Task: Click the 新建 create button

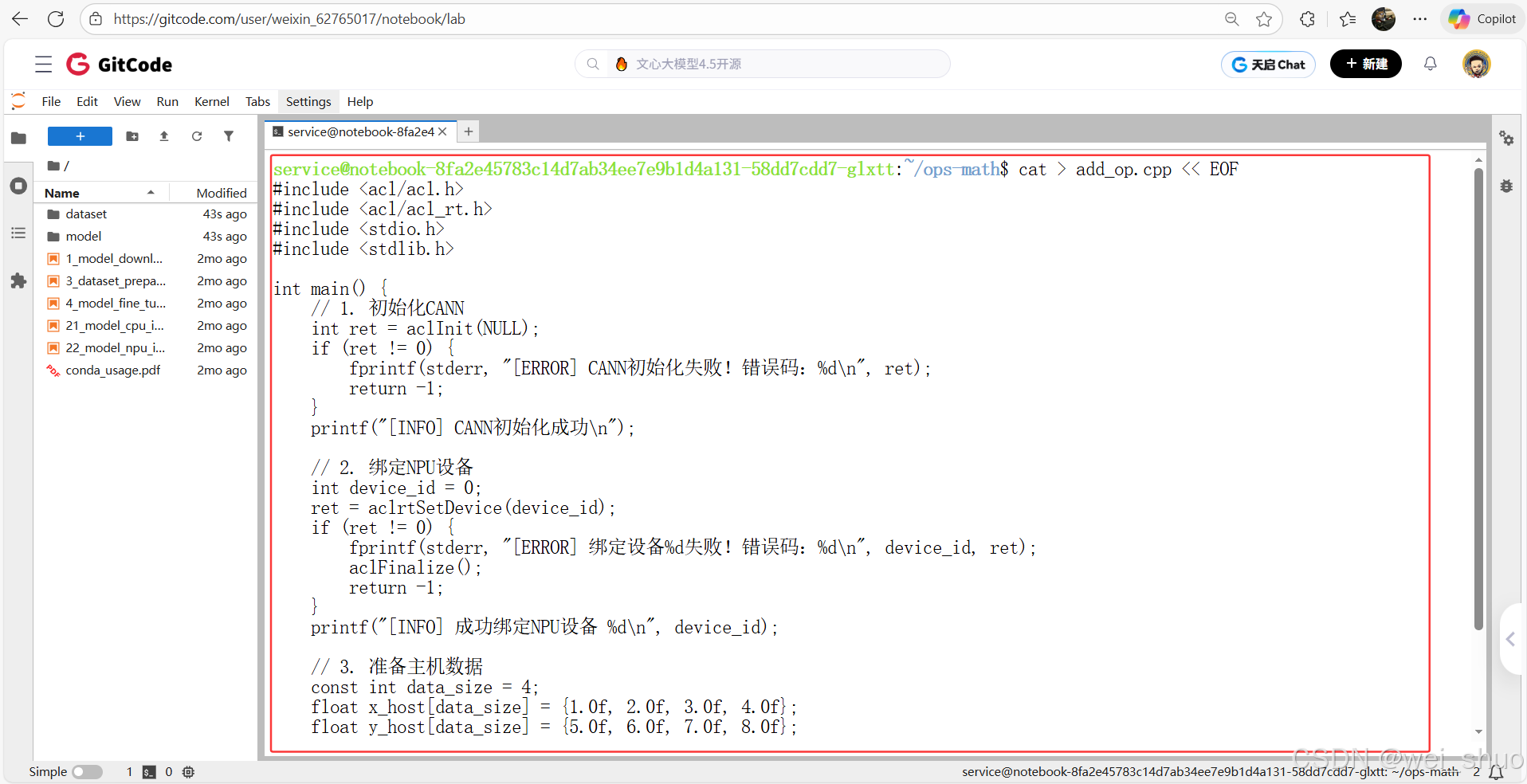Action: pos(1366,64)
